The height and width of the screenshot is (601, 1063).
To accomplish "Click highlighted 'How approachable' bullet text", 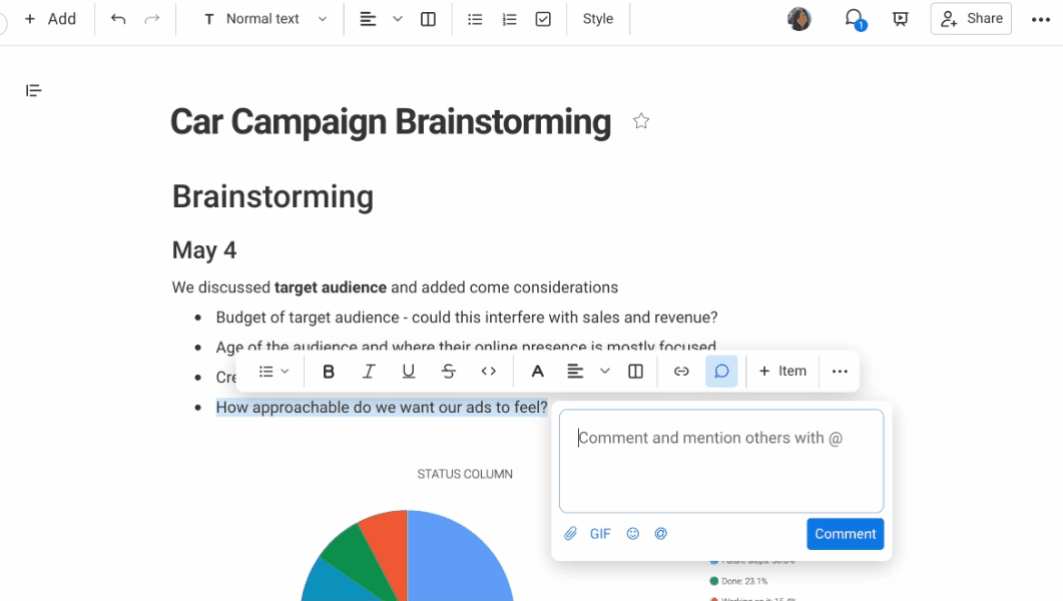I will coord(382,407).
